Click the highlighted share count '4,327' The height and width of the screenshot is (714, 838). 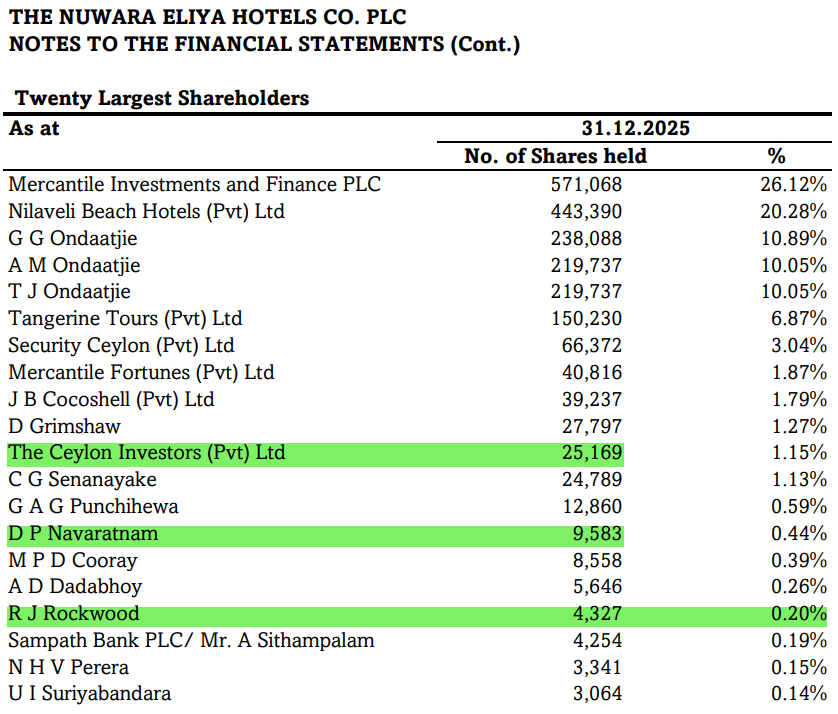pyautogui.click(x=597, y=614)
